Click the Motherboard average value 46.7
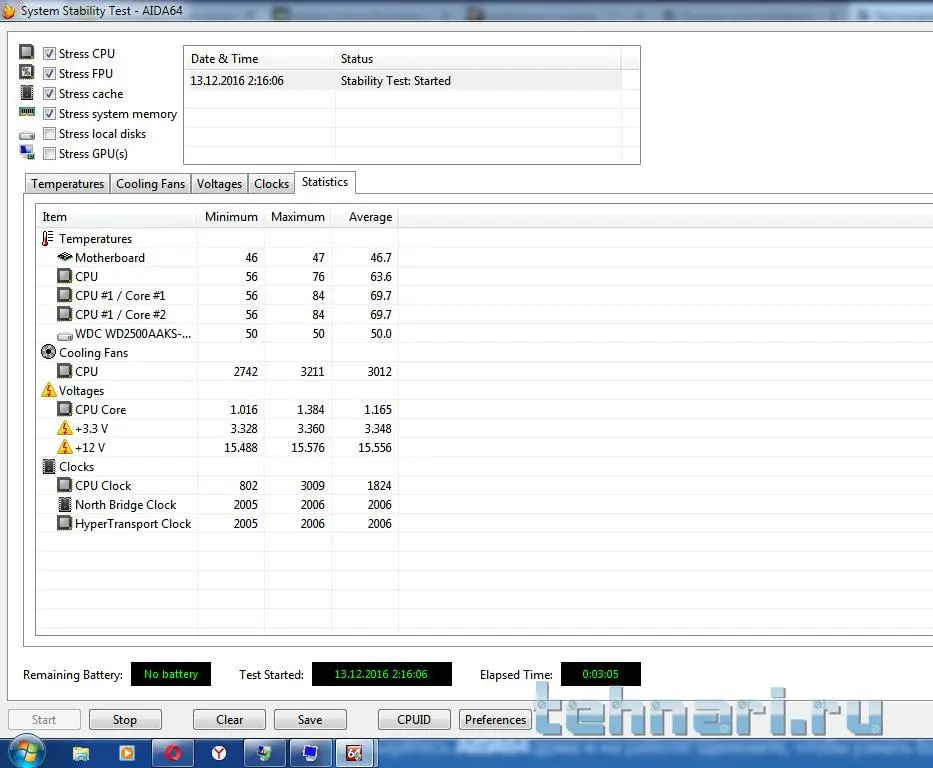Screen dimensions: 933x768 click(x=381, y=258)
